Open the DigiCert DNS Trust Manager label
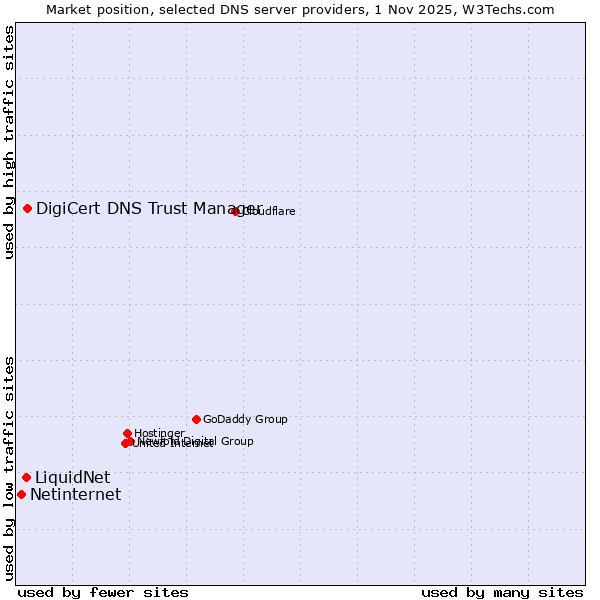 (x=148, y=208)
